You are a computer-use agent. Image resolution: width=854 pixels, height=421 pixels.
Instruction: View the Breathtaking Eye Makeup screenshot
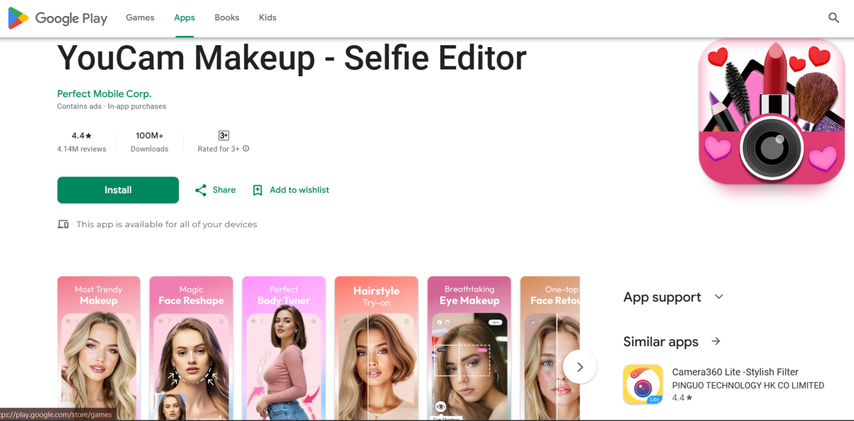[469, 349]
